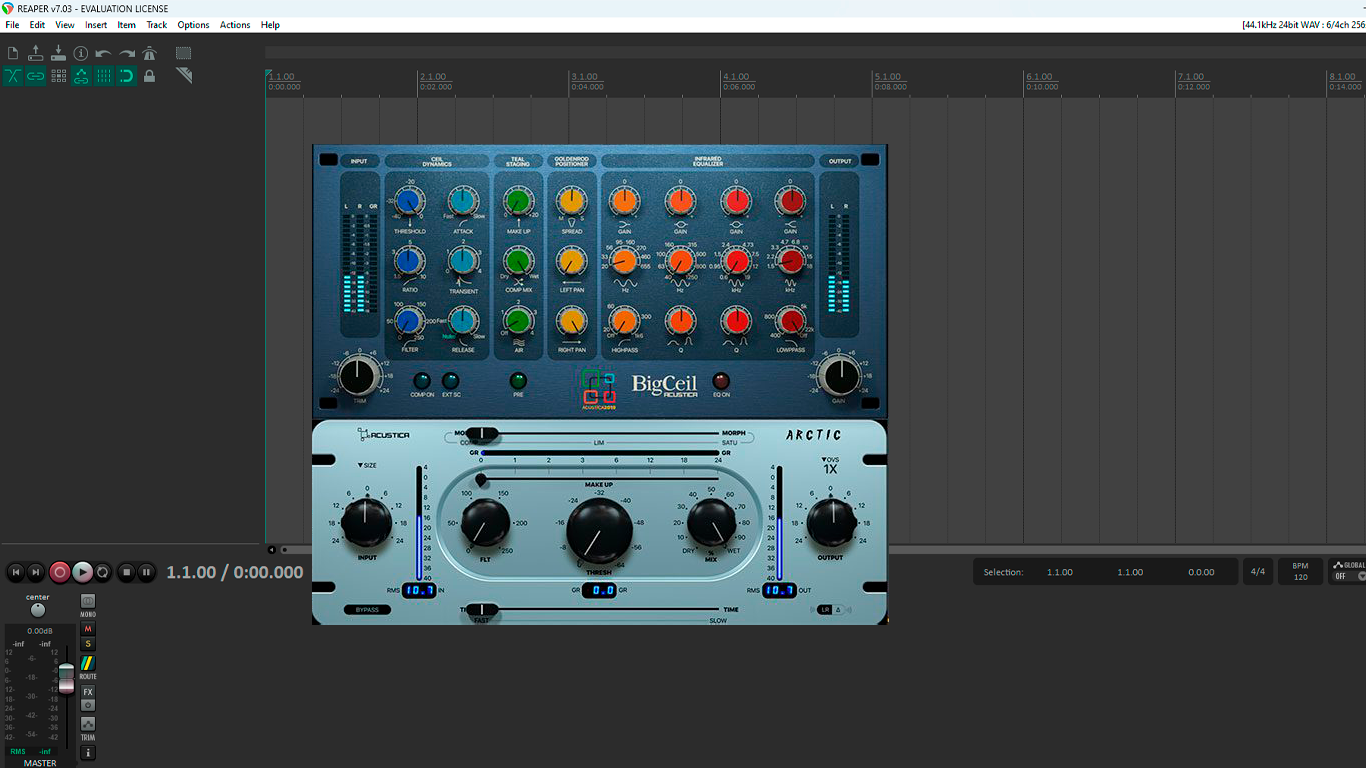Viewport: 1366px width, 768px height.
Task: Toggle master FX bypass power icon
Action: click(x=88, y=705)
